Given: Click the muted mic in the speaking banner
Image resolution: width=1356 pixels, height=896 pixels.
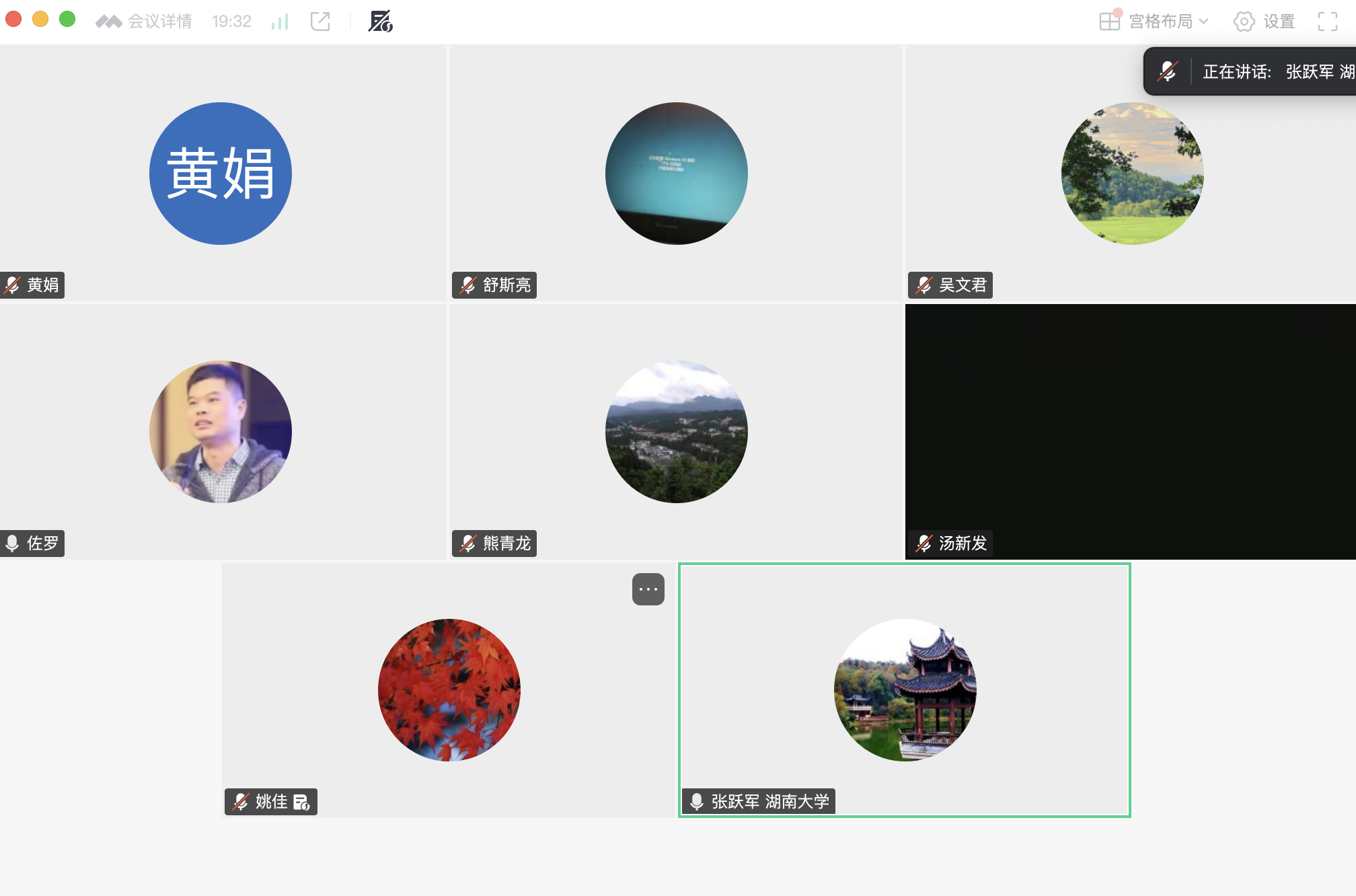Looking at the screenshot, I should [1168, 71].
